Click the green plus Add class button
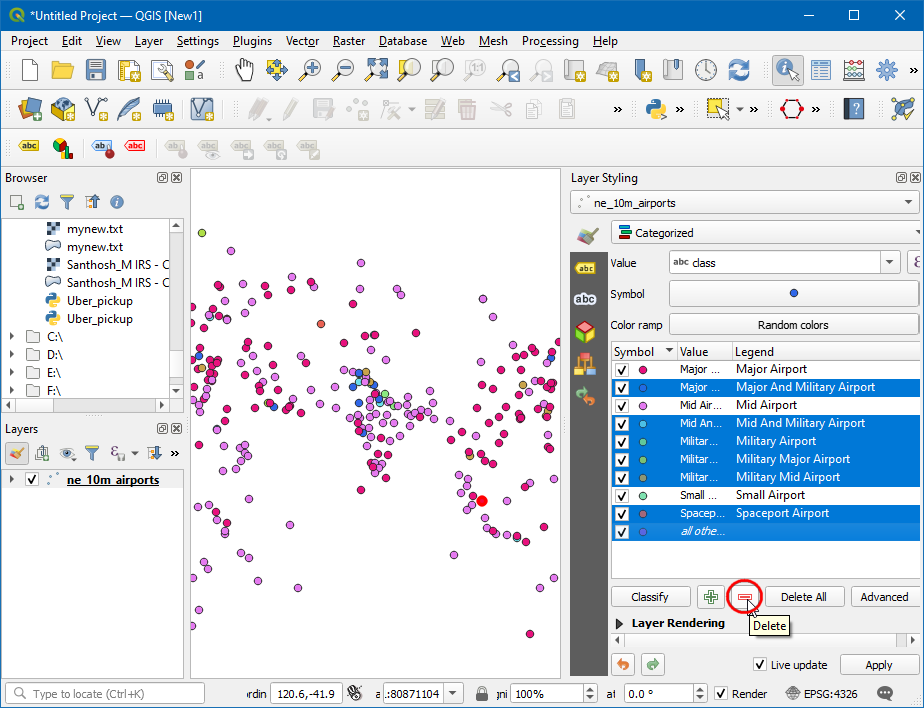The image size is (924, 708). [x=711, y=597]
